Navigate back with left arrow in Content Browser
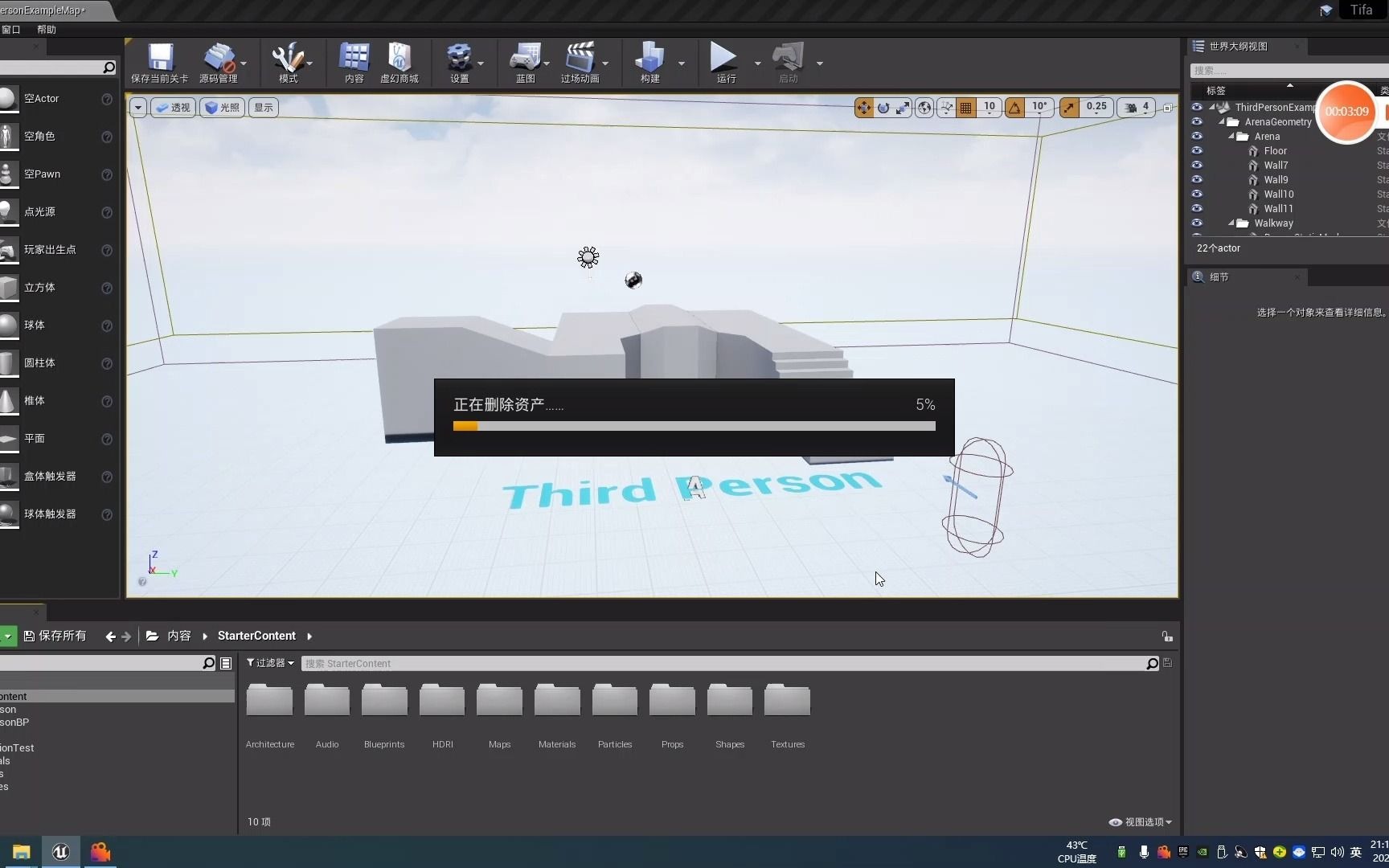Image resolution: width=1389 pixels, height=868 pixels. [110, 637]
